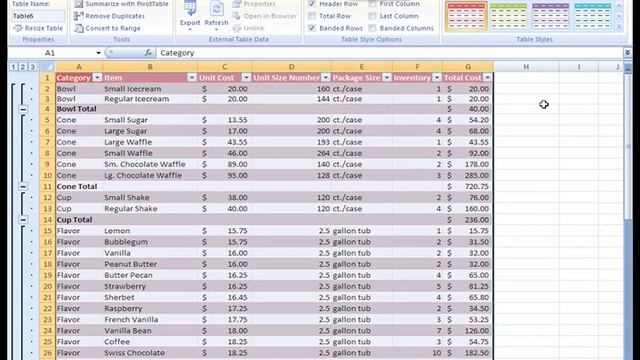Select the Cup Total cell
Screen dimensions: 640x360
79,220
